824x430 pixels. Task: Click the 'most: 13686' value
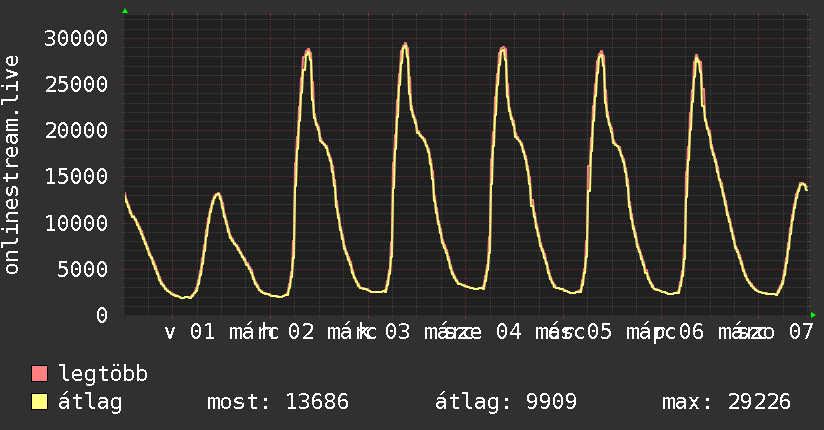pos(278,402)
